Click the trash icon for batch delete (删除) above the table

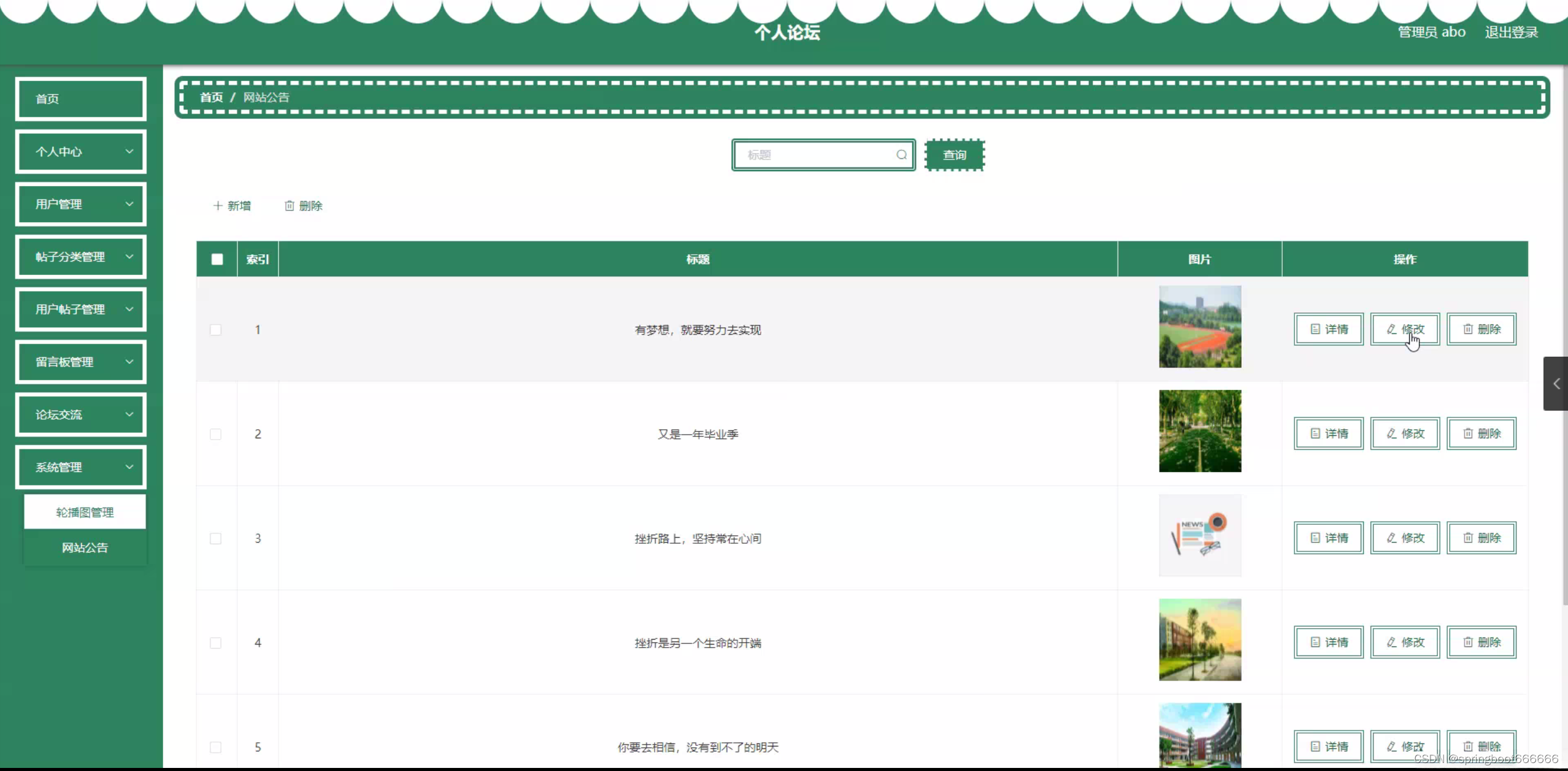(x=290, y=206)
